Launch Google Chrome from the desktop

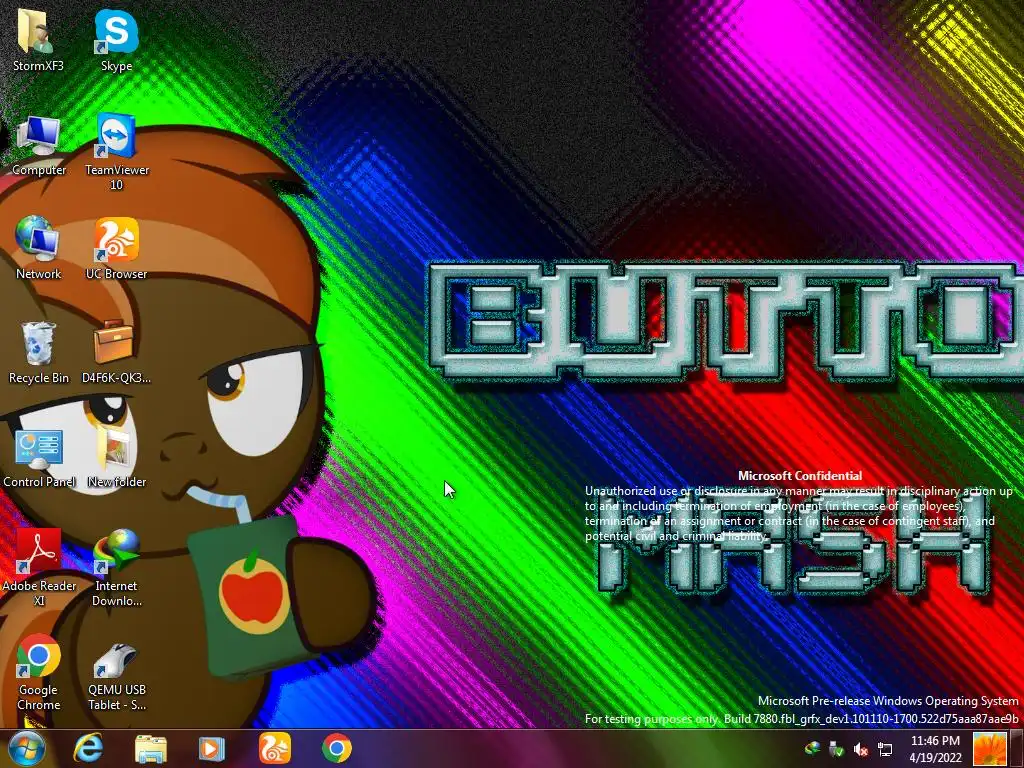[x=39, y=673]
